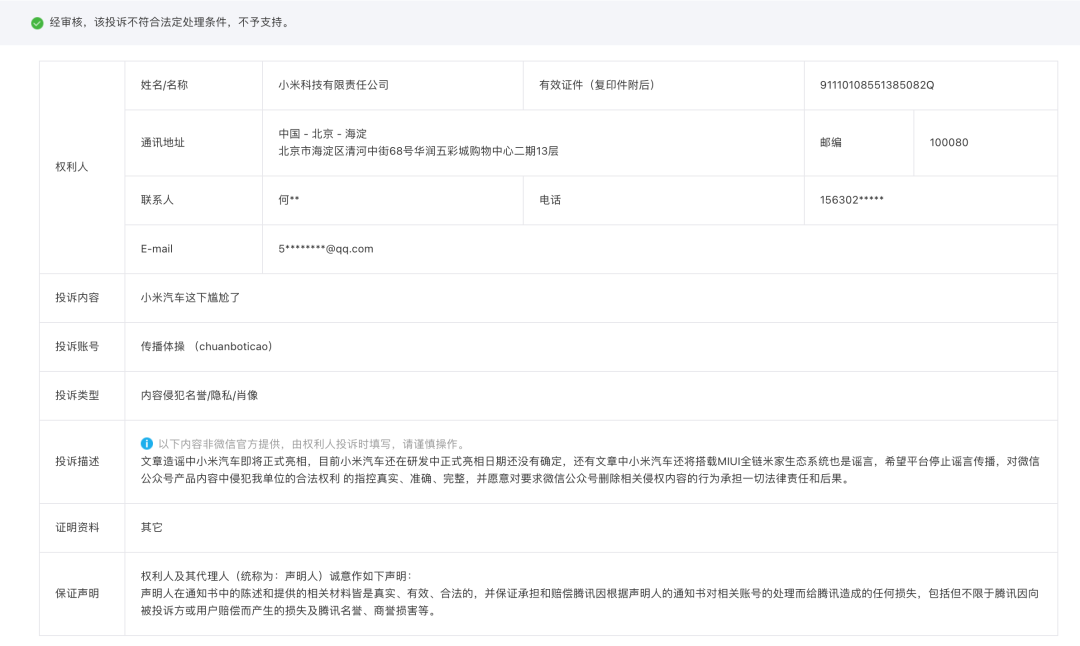Screen dimensions: 1080x646
Task: Click the 电话 label cell
Action: (x=663, y=200)
